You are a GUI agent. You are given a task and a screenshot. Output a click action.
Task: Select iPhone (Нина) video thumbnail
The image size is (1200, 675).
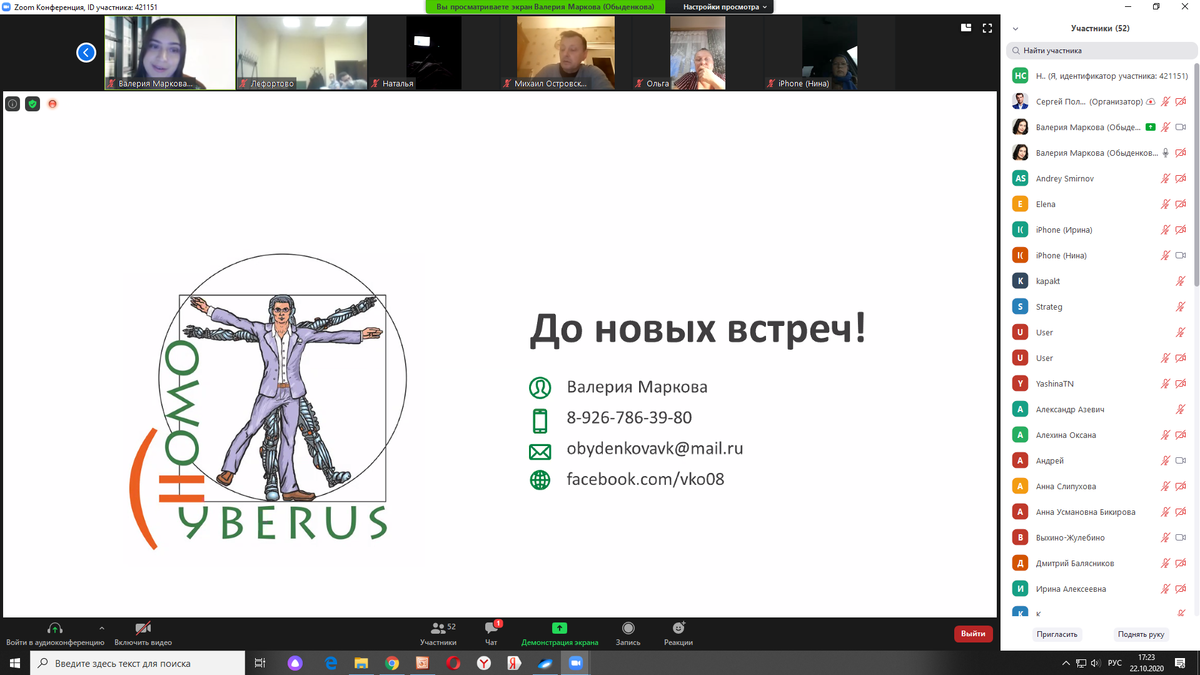click(829, 53)
